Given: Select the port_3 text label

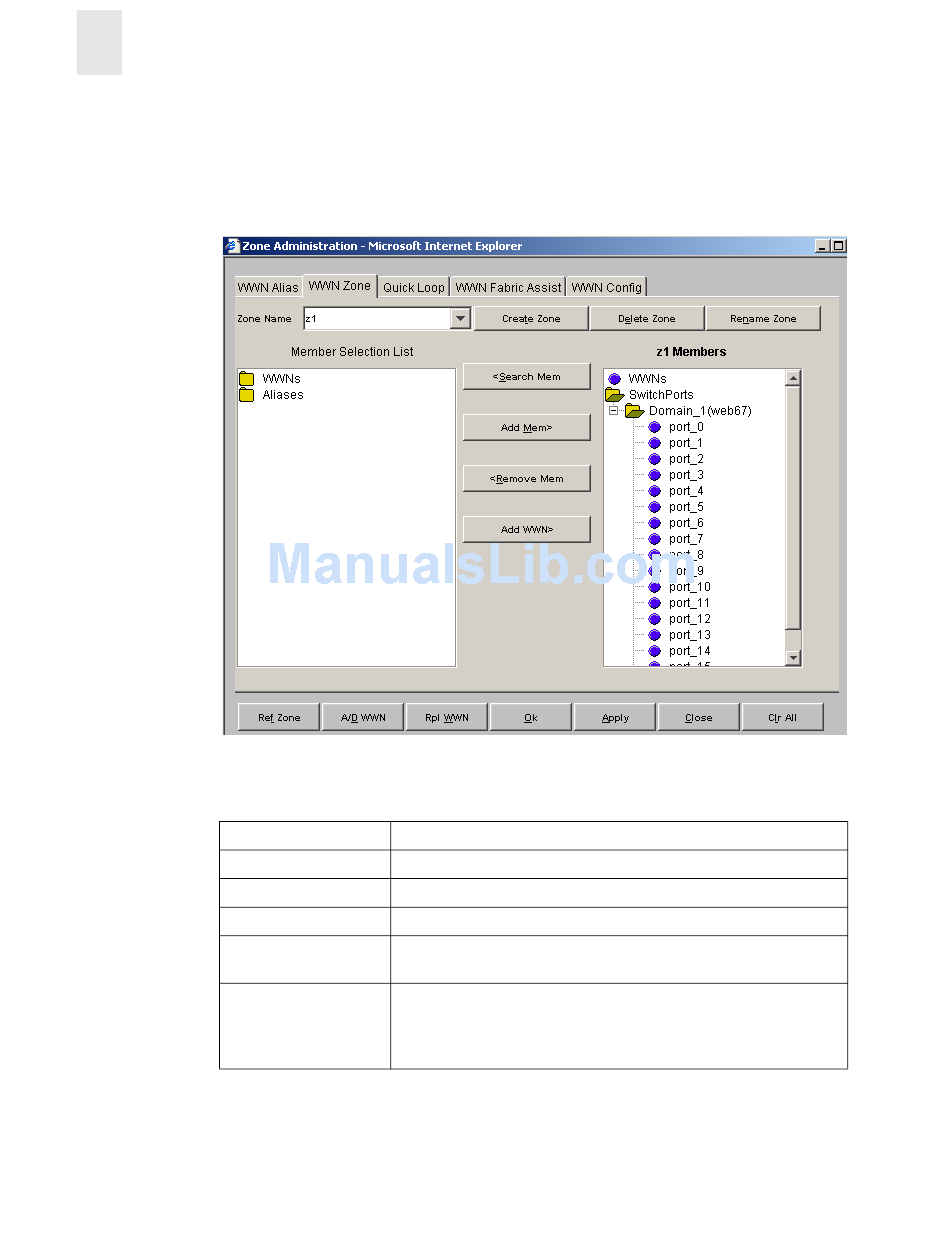Looking at the screenshot, I should (x=686, y=475).
